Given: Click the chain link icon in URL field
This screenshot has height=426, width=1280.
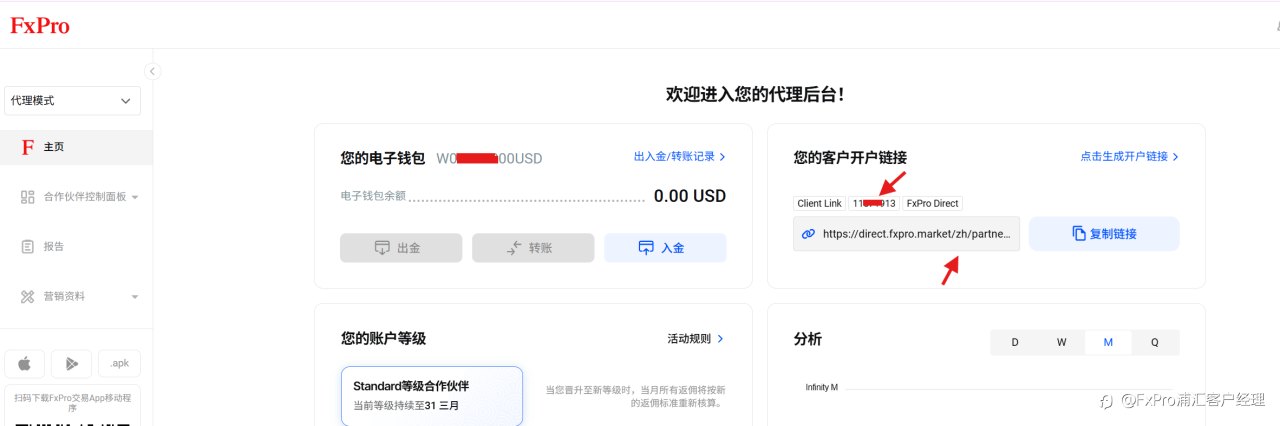Looking at the screenshot, I should pos(809,234).
